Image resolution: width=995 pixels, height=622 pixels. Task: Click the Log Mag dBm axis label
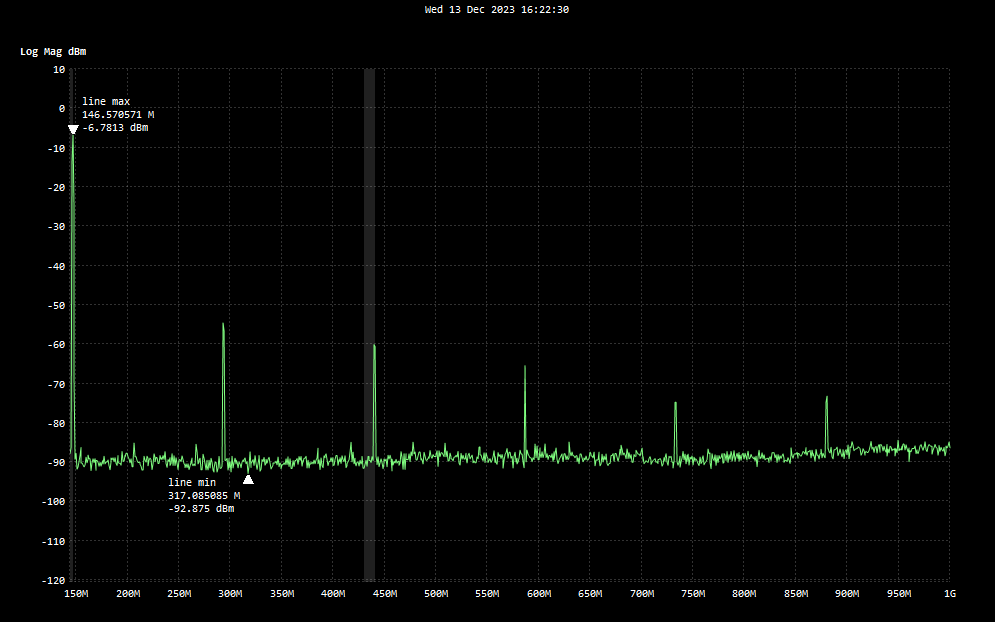click(x=53, y=51)
